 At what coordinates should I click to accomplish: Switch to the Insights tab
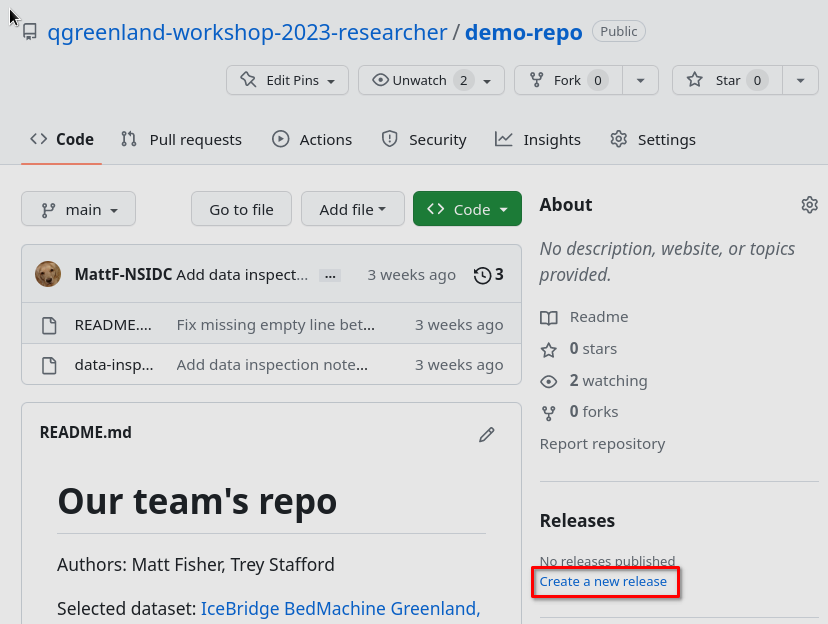click(538, 139)
